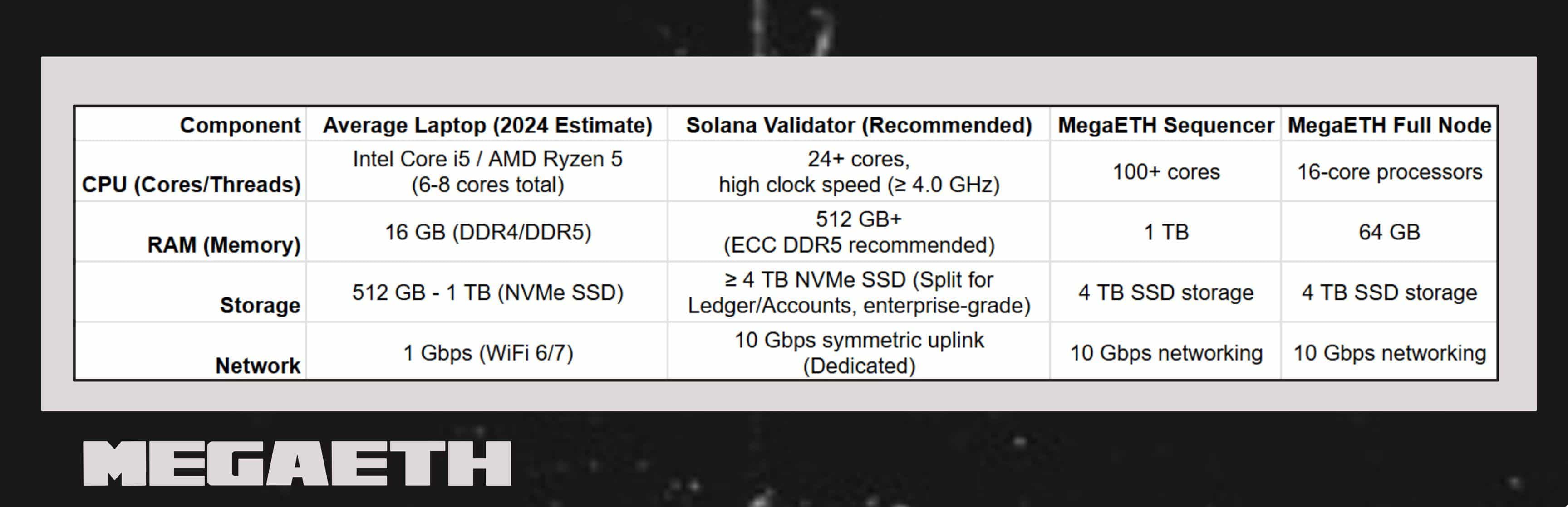Select the 16 GB (DDR4/DDR5) cell
This screenshot has height=507, width=1568.
point(487,232)
